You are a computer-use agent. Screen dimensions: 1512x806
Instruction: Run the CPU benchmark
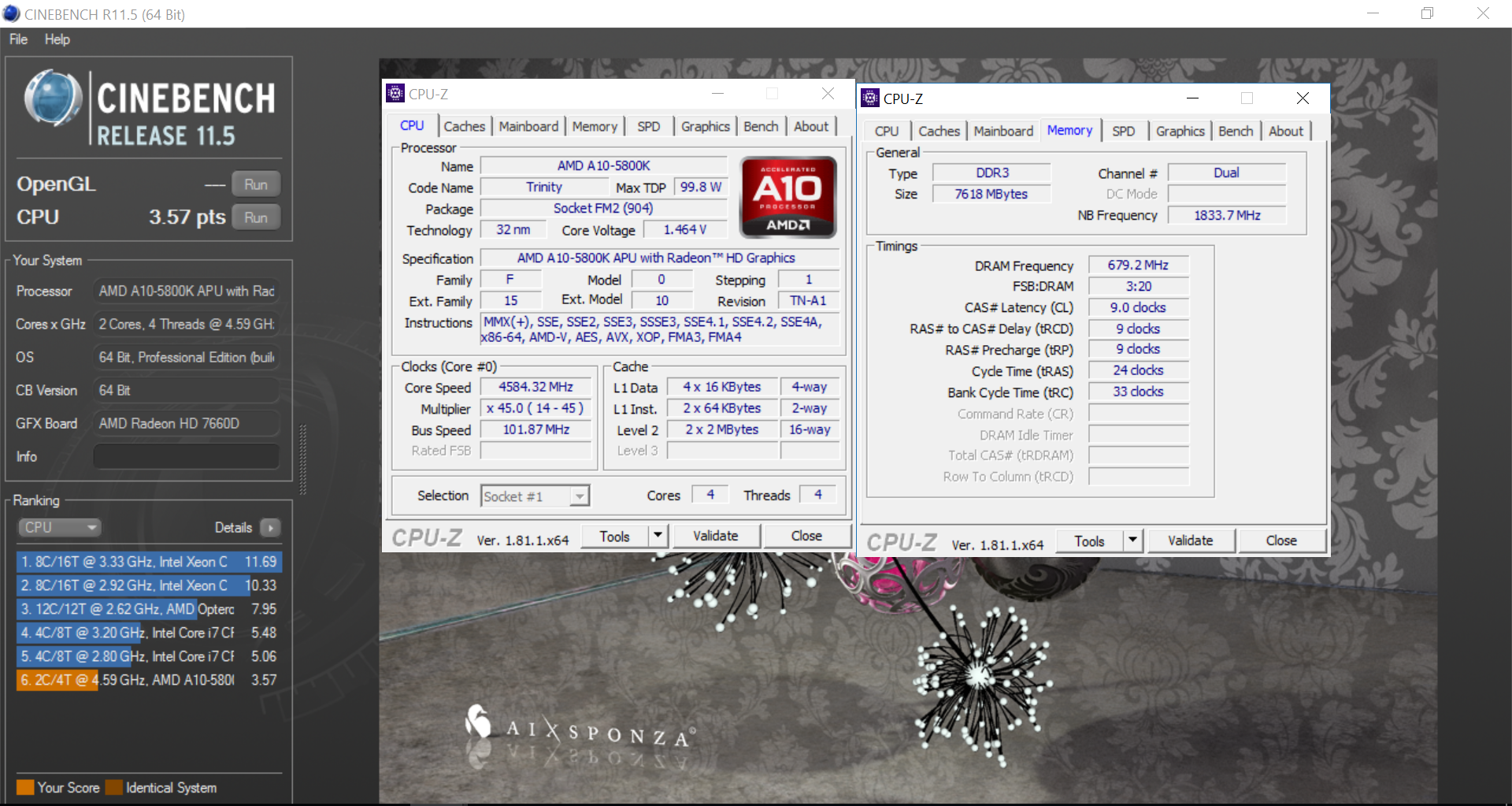coord(256,217)
